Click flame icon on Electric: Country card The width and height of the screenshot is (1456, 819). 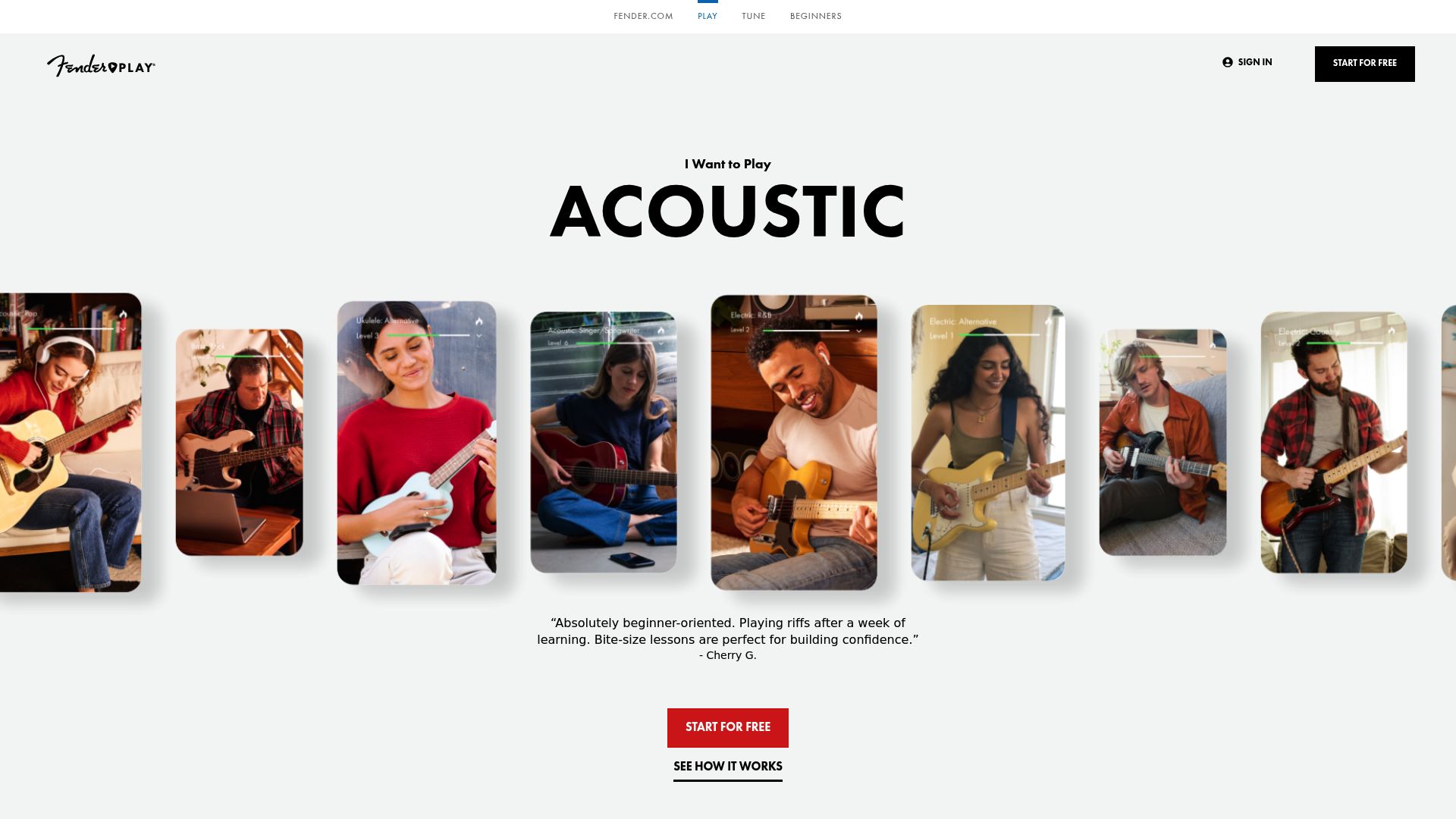[1392, 331]
